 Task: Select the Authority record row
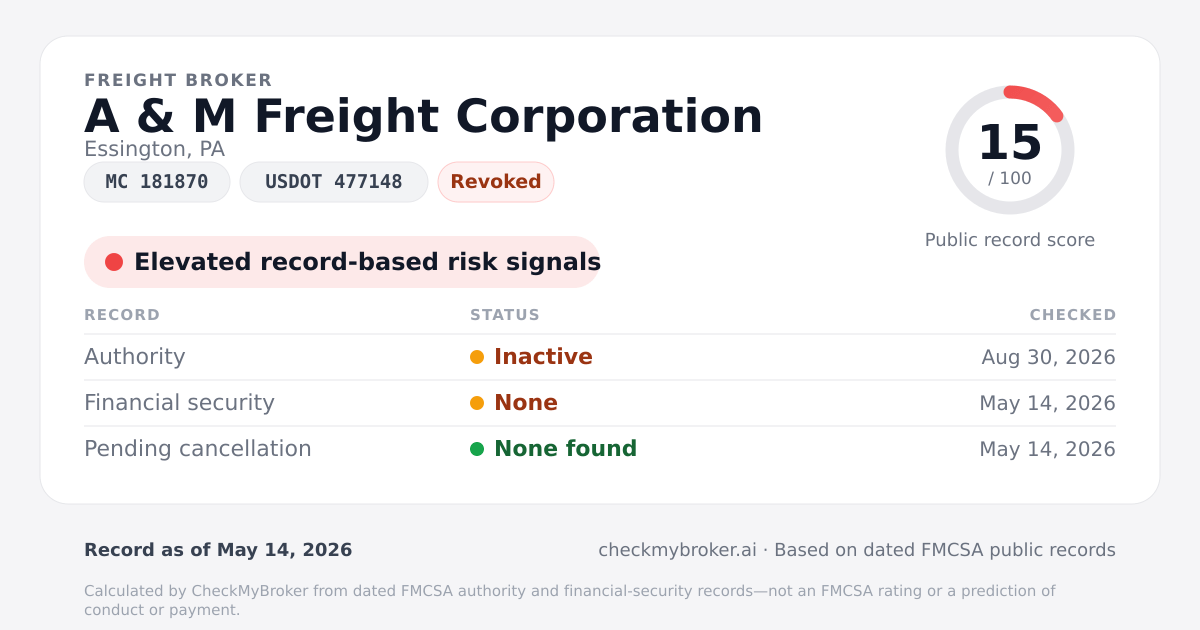coord(600,357)
